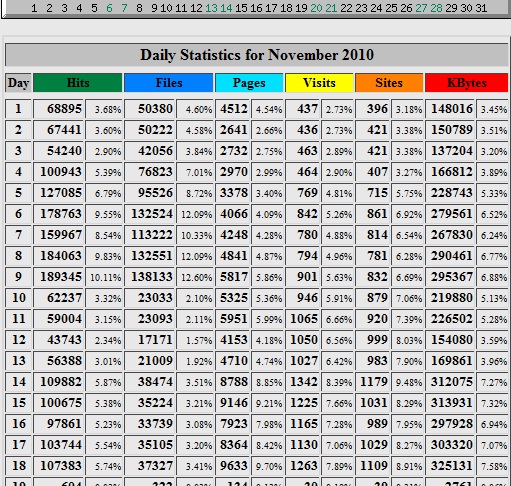The width and height of the screenshot is (511, 486).
Task: Click the green Hits column header
Action: coord(78,83)
